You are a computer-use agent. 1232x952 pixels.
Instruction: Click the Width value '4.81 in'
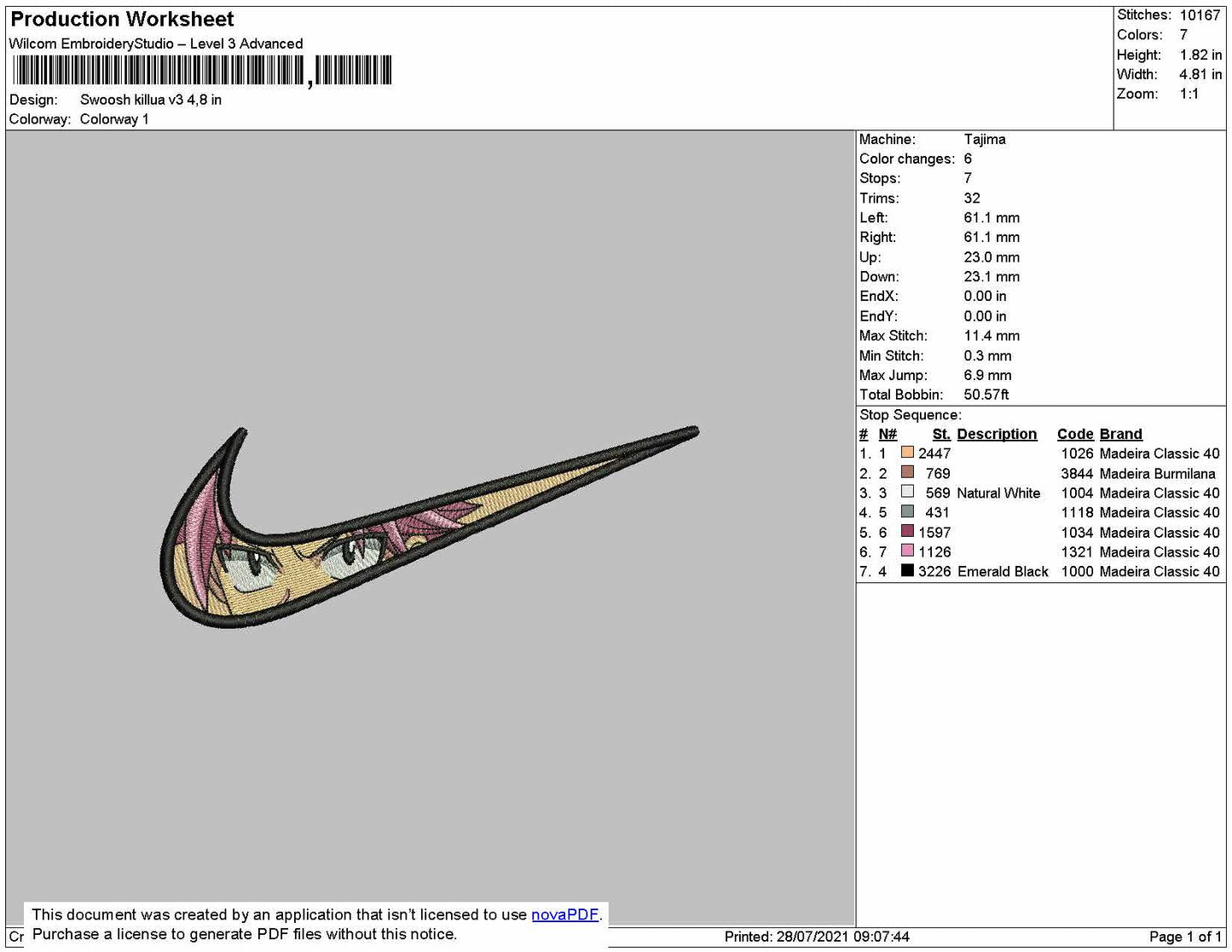click(1200, 74)
